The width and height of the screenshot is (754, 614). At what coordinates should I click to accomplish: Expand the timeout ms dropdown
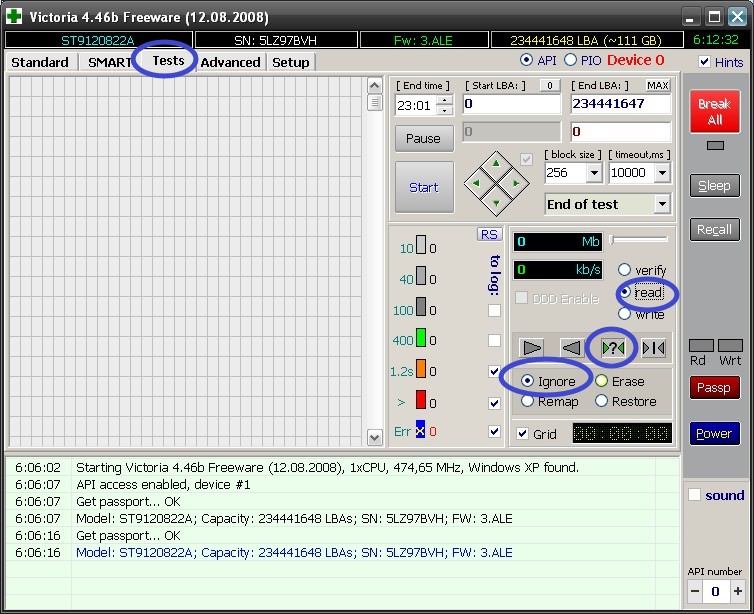coord(662,173)
